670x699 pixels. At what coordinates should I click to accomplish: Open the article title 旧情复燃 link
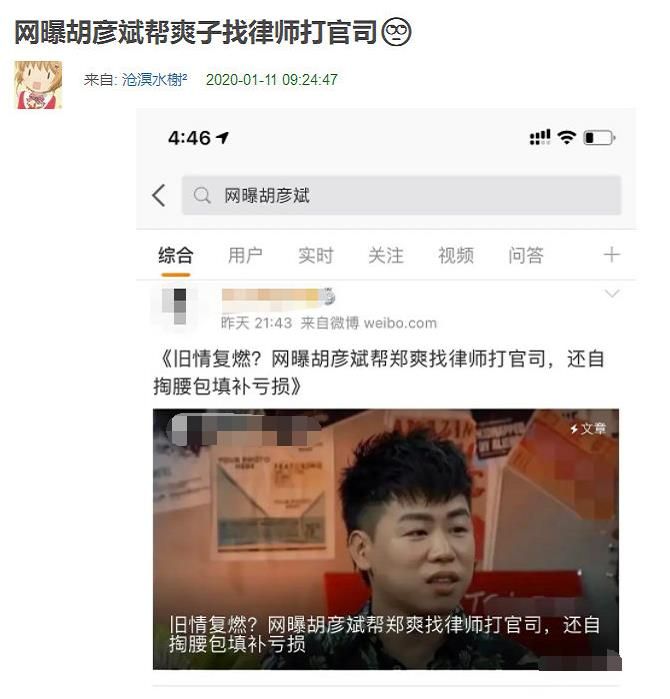(x=379, y=372)
